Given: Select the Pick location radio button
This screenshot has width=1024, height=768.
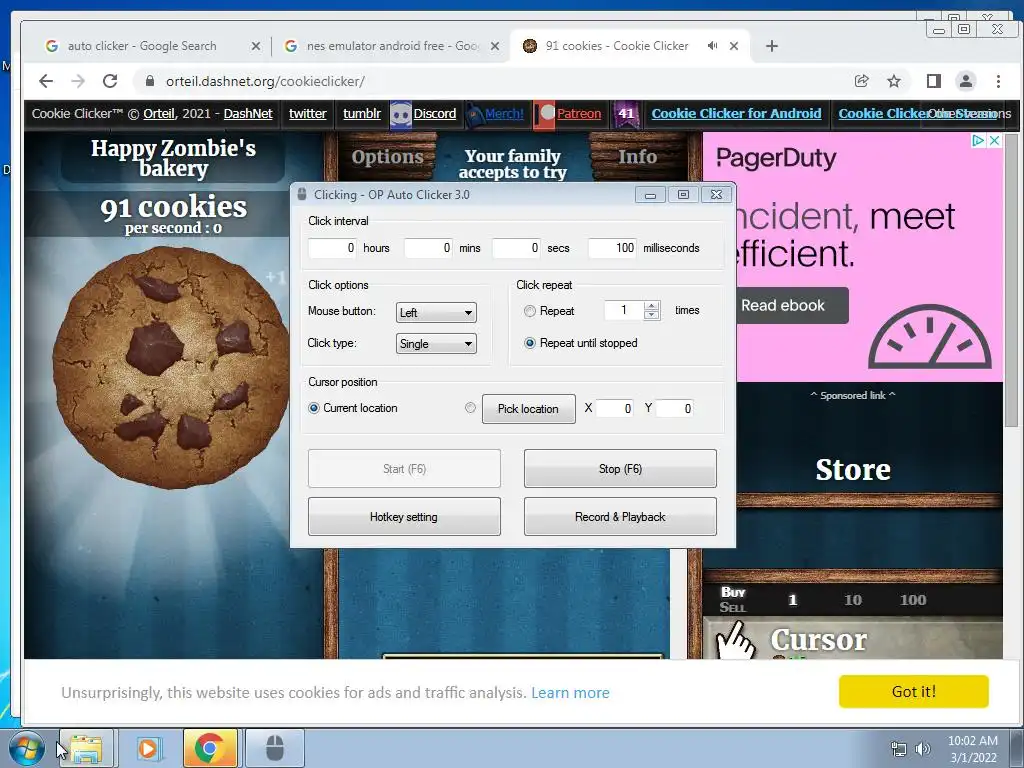Looking at the screenshot, I should 470,408.
